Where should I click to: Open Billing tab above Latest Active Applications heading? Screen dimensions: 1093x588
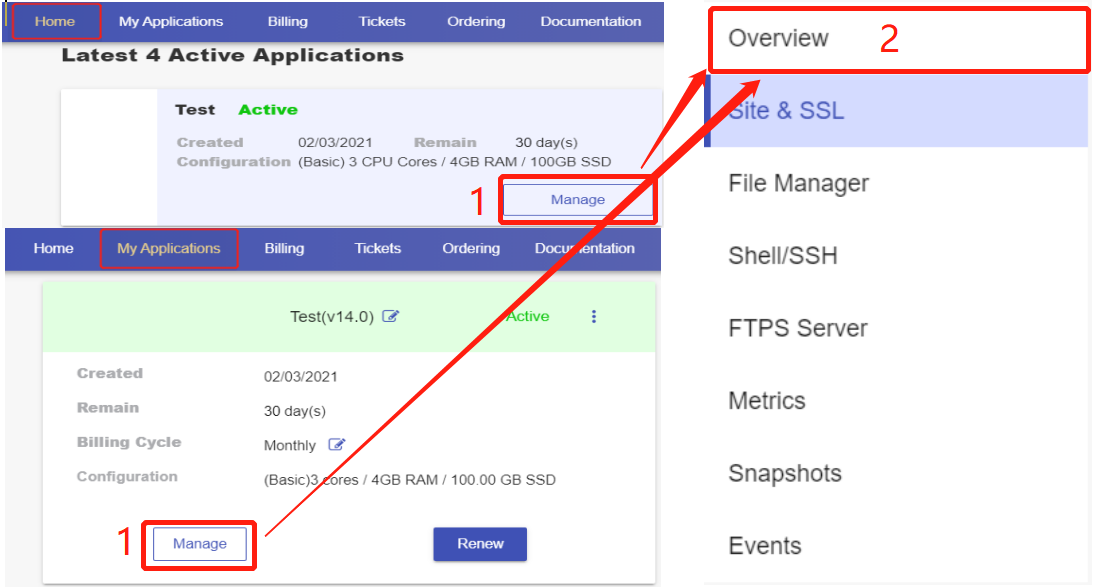[x=288, y=21]
